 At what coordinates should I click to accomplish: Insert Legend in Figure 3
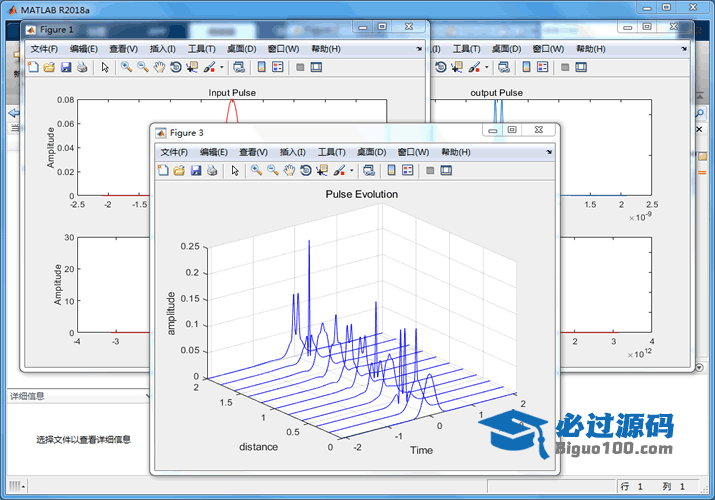coord(408,170)
